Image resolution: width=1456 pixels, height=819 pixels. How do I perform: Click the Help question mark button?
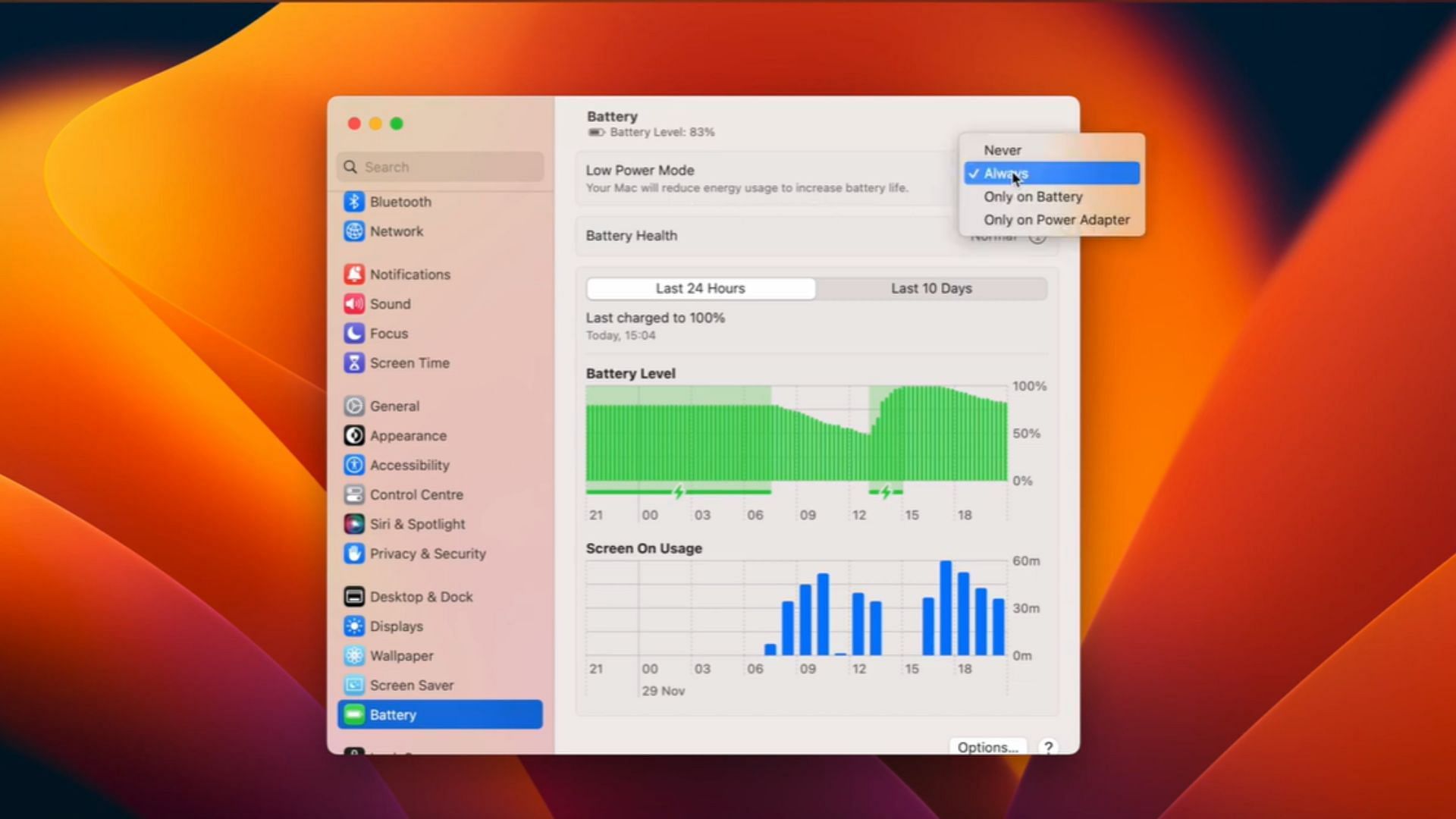tap(1047, 747)
